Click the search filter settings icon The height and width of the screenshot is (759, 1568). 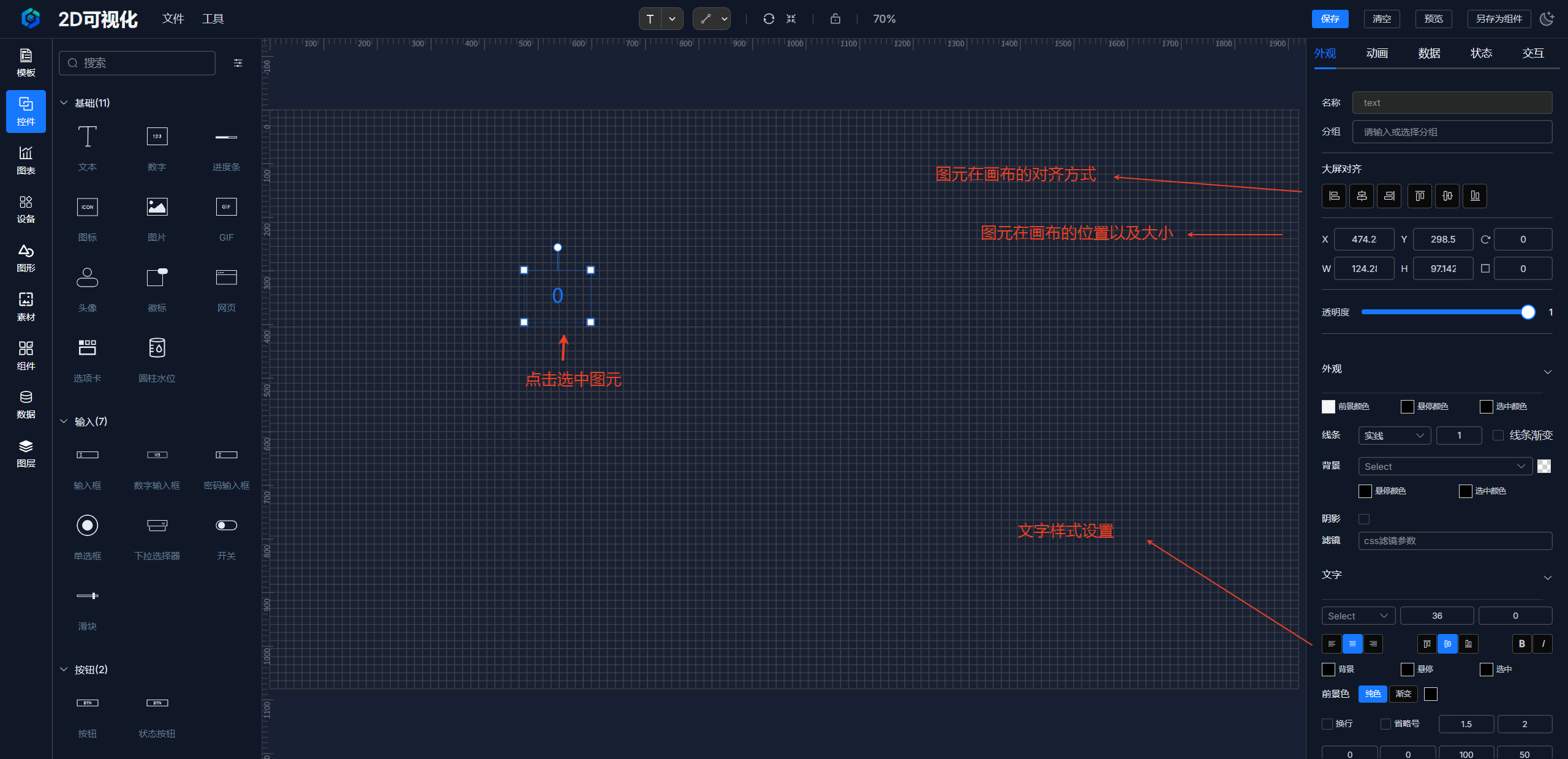238,63
